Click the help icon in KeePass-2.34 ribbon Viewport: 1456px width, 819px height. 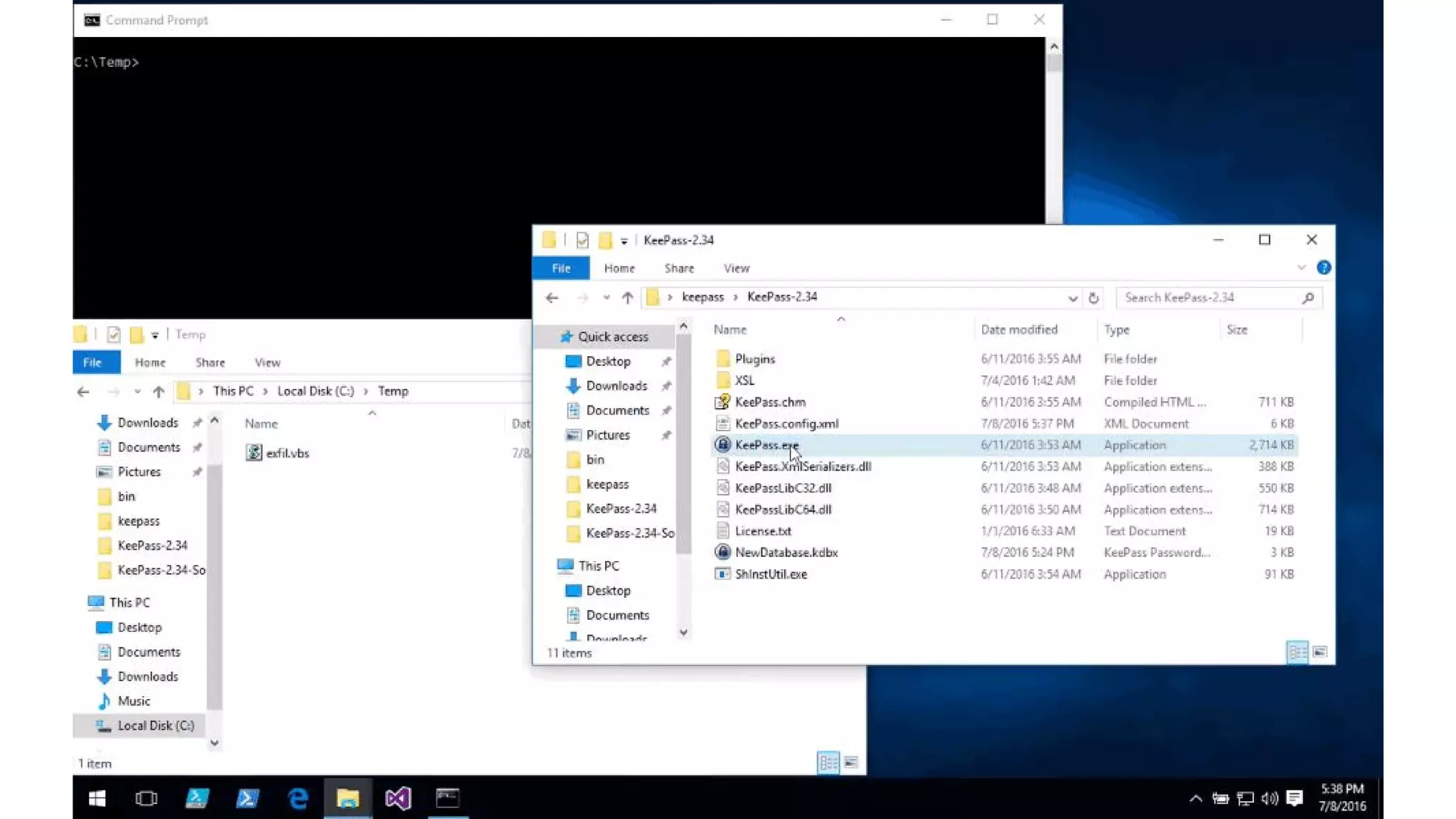pos(1323,268)
